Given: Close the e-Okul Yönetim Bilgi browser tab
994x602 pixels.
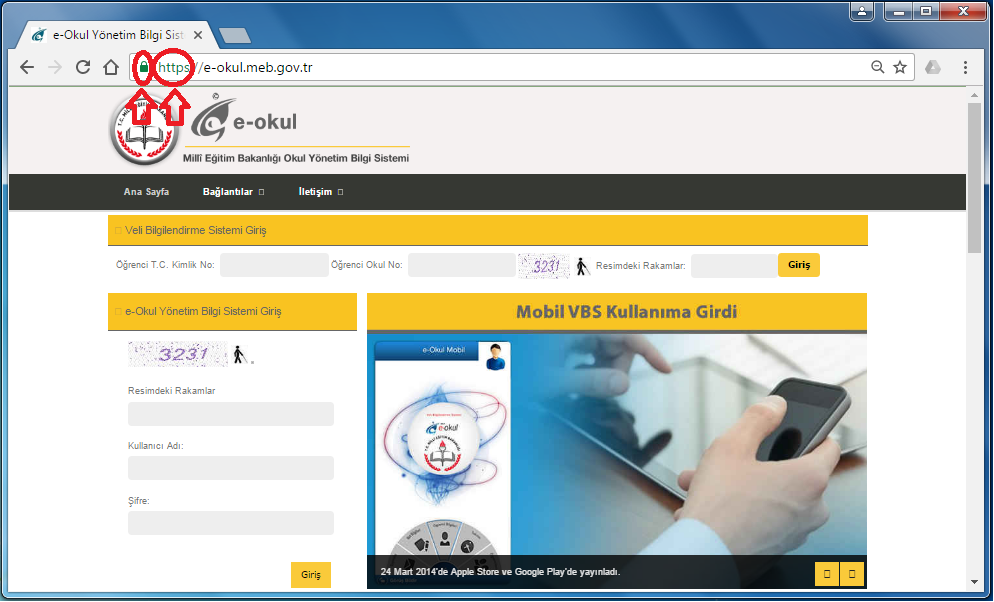Looking at the screenshot, I should click(x=198, y=35).
